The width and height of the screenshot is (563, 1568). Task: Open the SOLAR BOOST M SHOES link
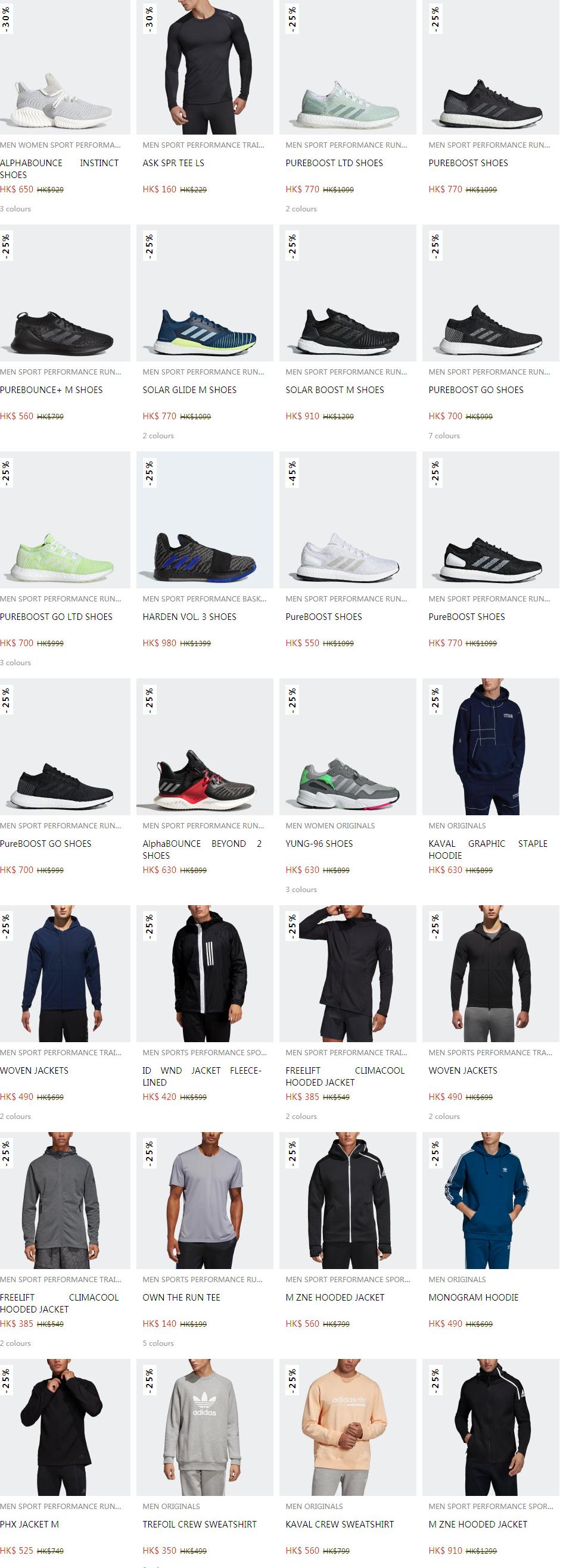point(335,390)
